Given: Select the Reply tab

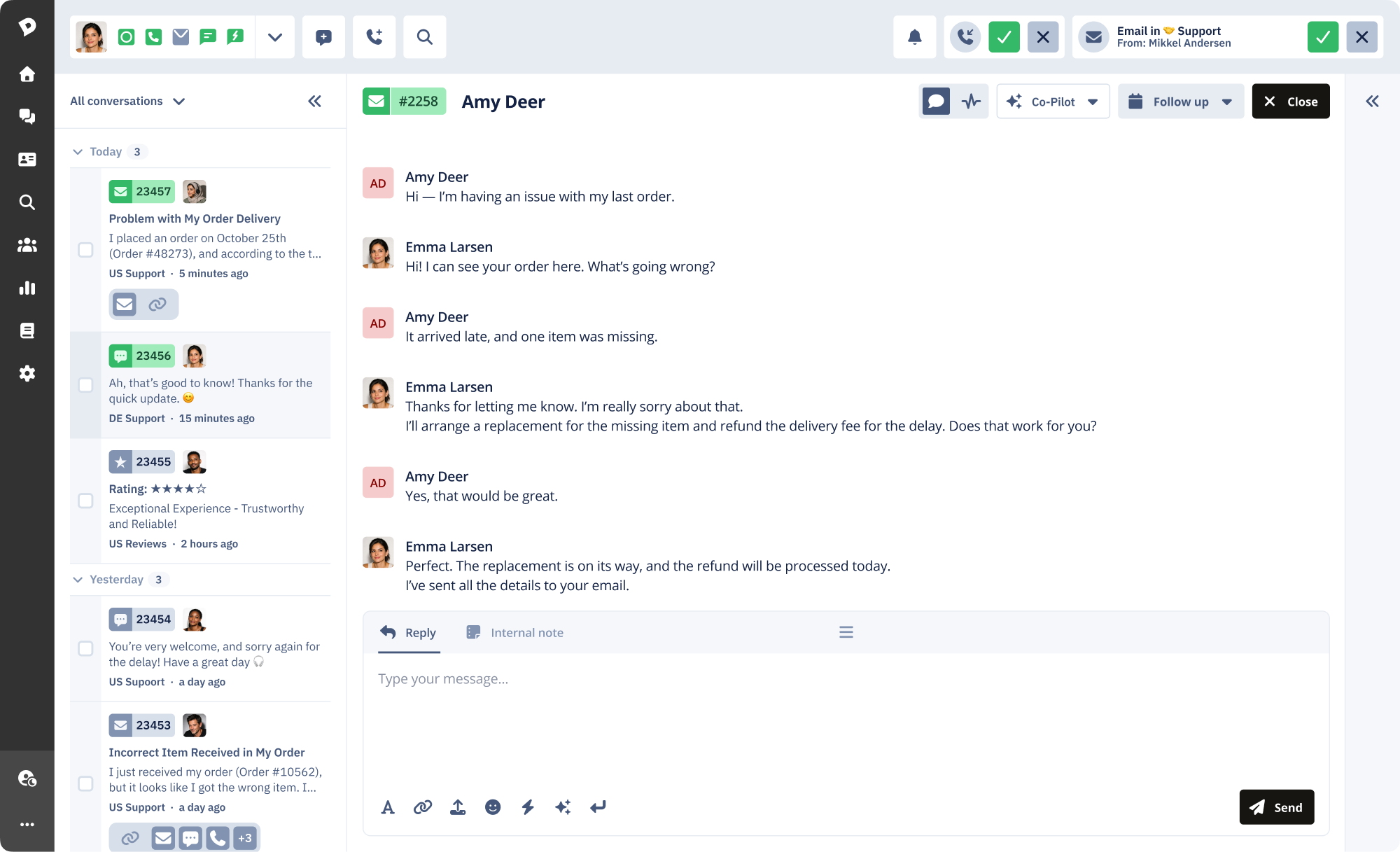Looking at the screenshot, I should (x=408, y=633).
